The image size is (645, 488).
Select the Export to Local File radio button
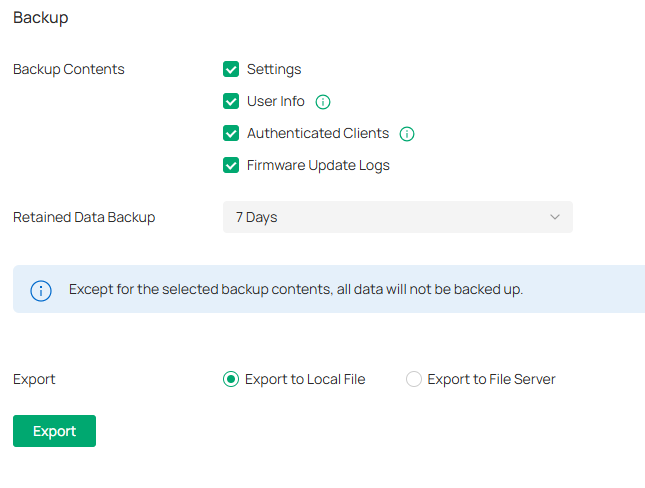click(231, 379)
